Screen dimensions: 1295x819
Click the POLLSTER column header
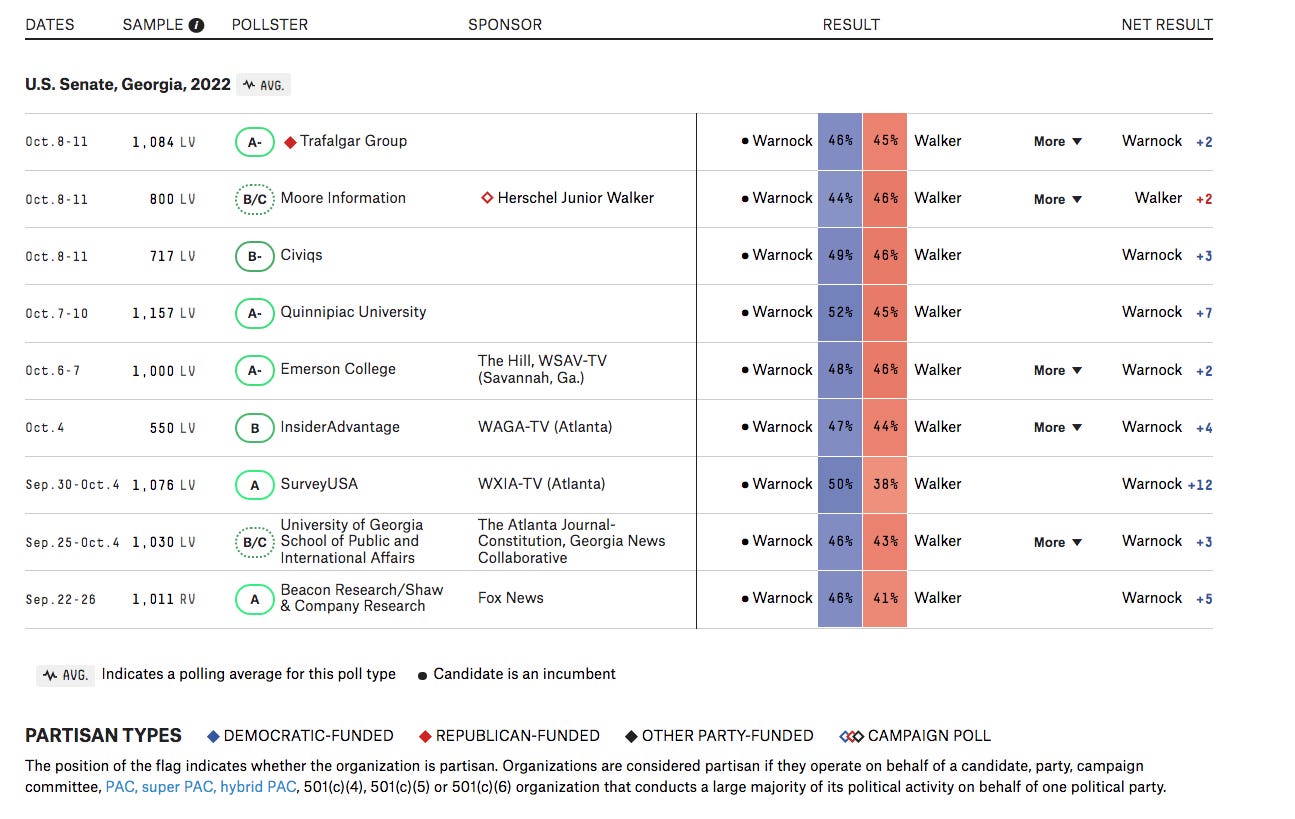(270, 25)
